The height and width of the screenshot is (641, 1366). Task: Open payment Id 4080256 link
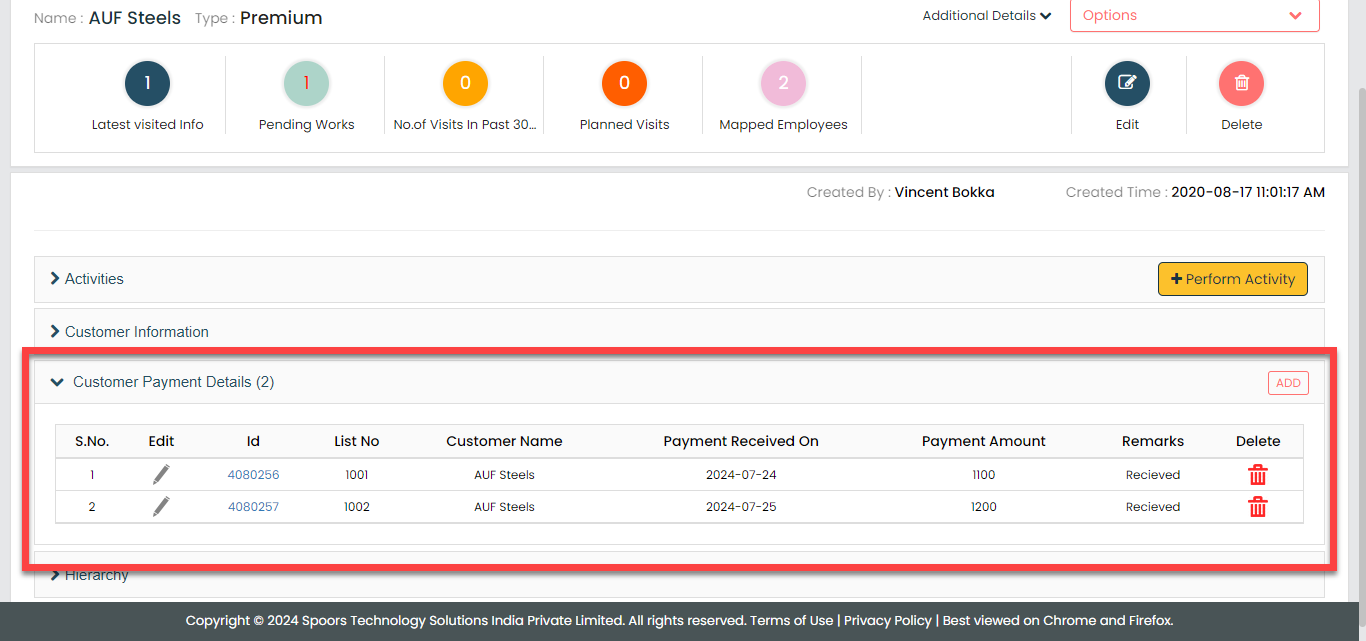click(x=253, y=475)
